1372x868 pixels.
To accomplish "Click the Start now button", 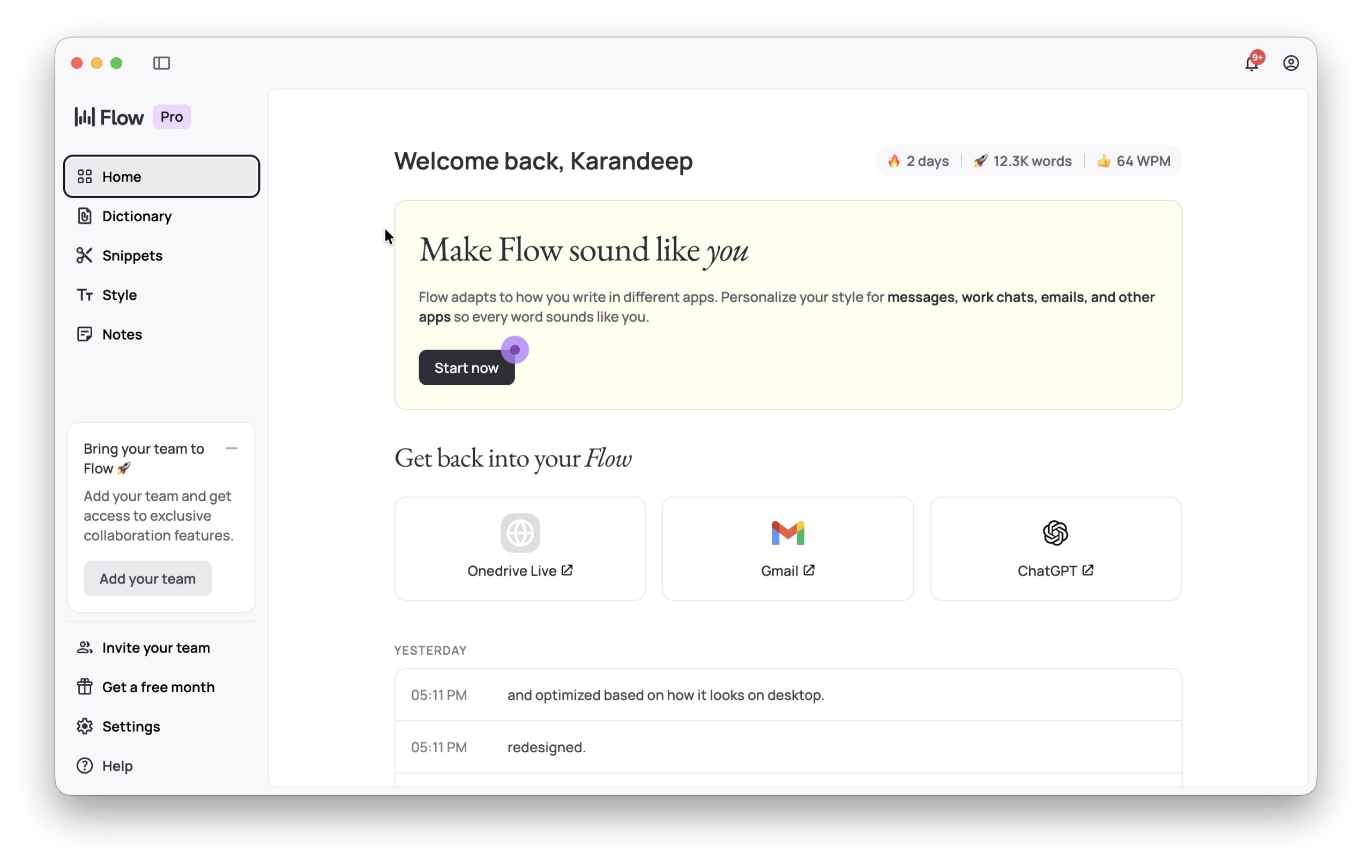I will click(466, 368).
